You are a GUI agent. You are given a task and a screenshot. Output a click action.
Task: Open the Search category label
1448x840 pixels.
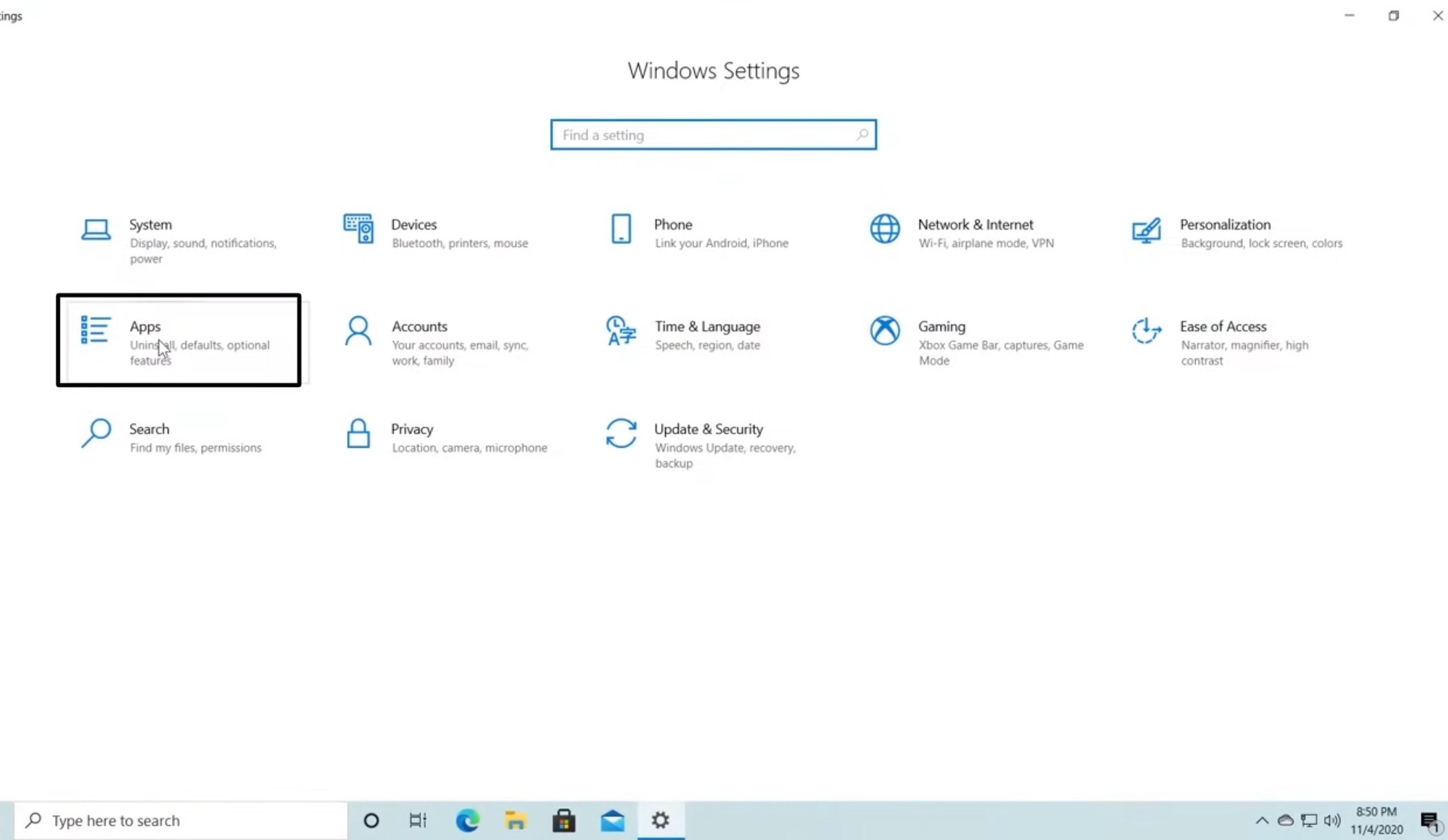[x=149, y=429]
